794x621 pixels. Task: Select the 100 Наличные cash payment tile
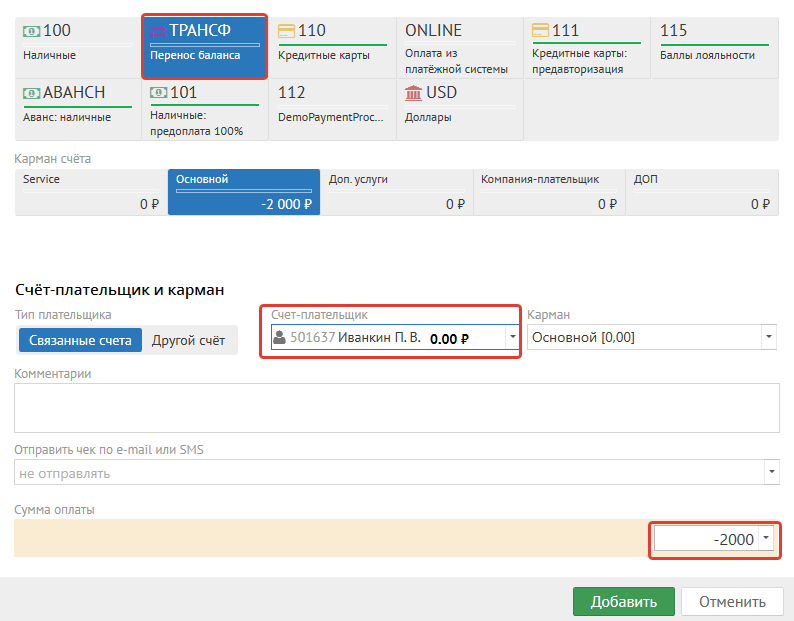(x=78, y=48)
